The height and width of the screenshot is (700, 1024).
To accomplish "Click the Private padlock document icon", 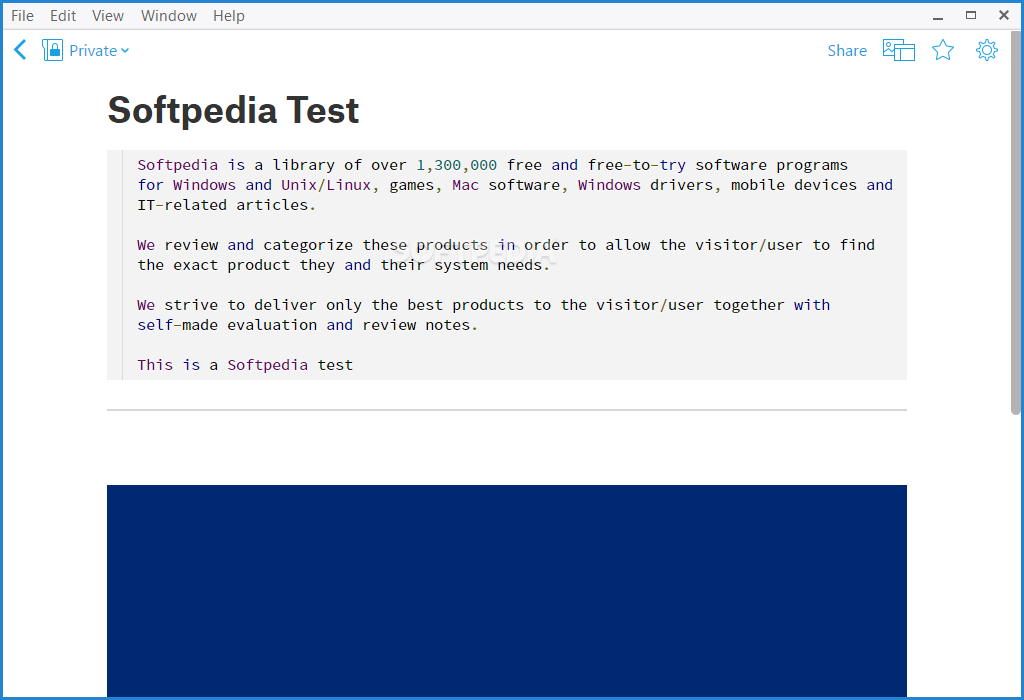I will 52,50.
